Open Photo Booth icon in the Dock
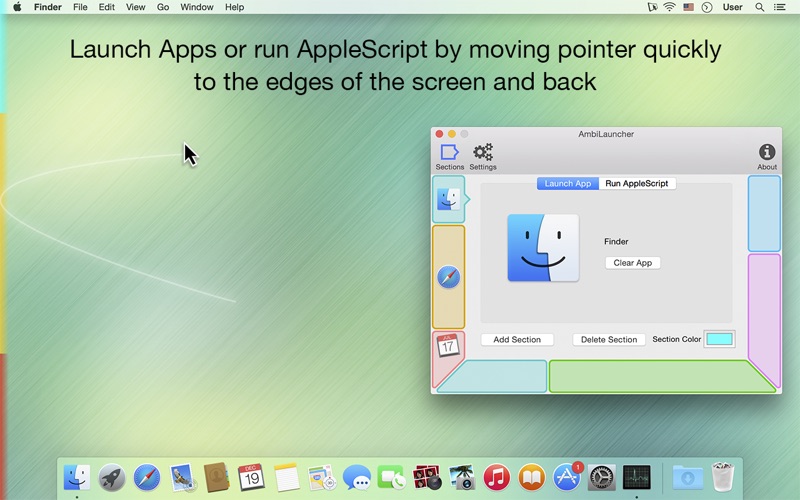Screen dimensions: 800x500 427,478
